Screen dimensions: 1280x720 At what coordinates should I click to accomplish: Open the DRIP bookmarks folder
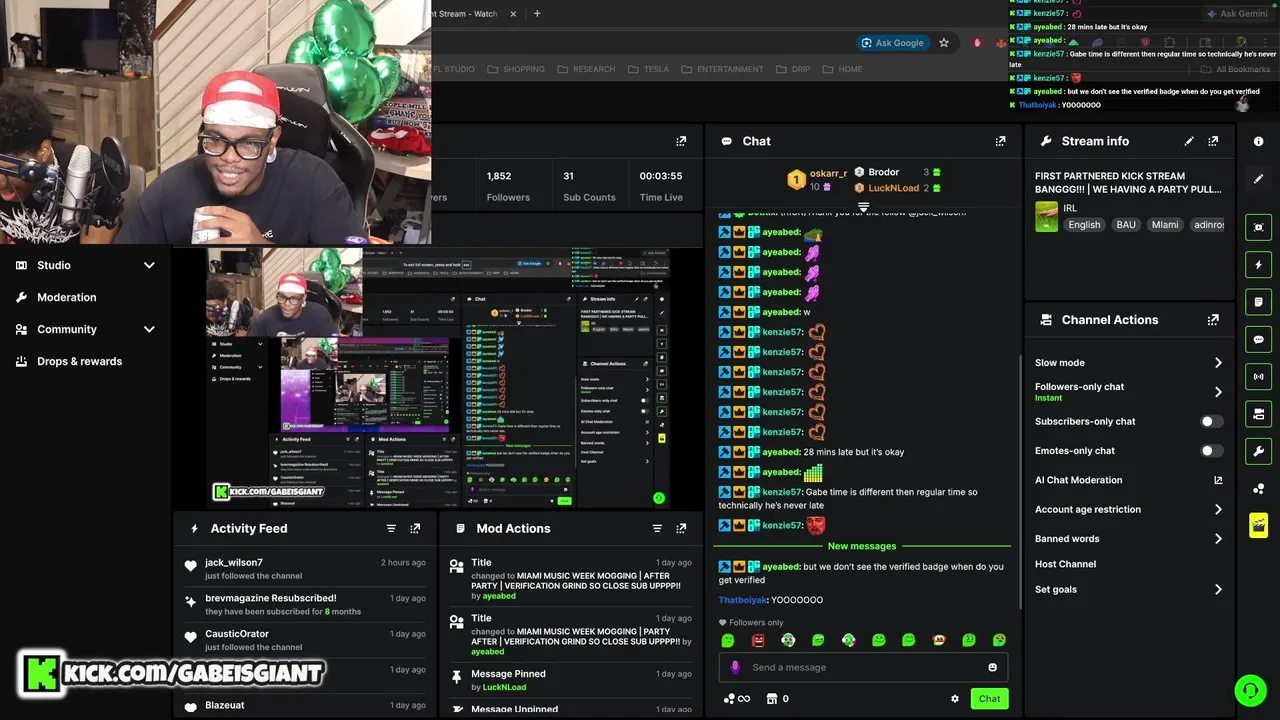(792, 69)
